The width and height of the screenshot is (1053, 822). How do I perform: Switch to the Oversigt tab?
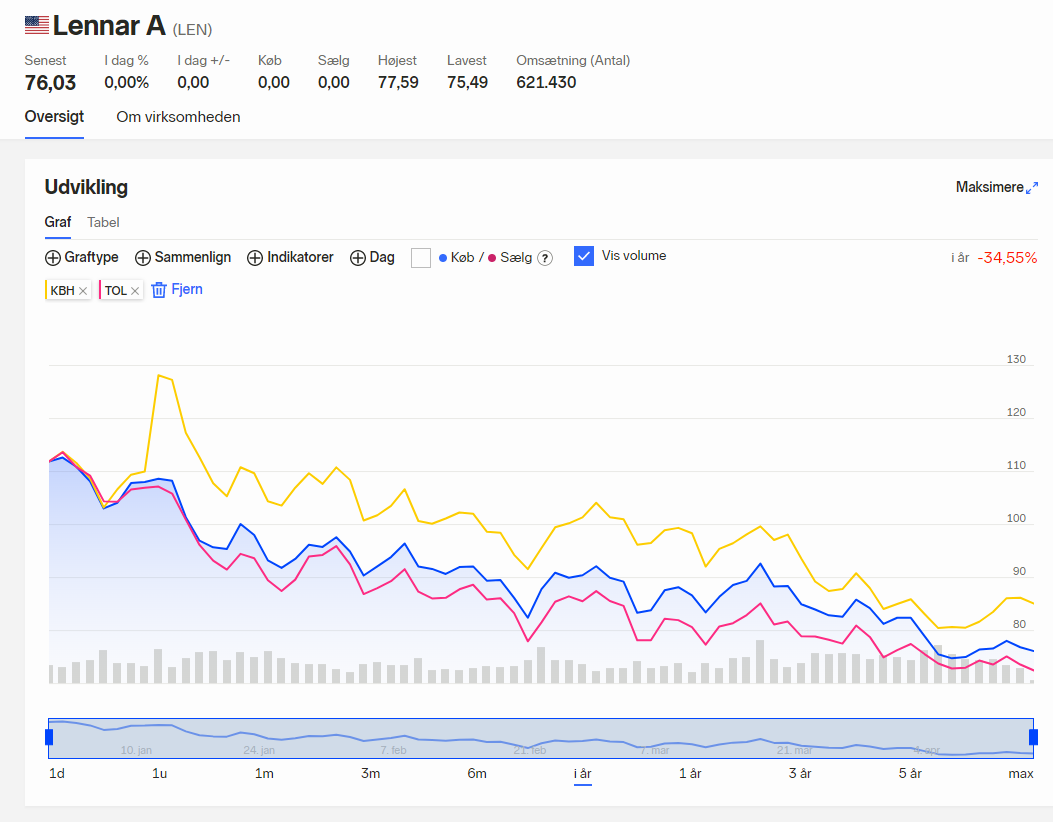coord(54,117)
